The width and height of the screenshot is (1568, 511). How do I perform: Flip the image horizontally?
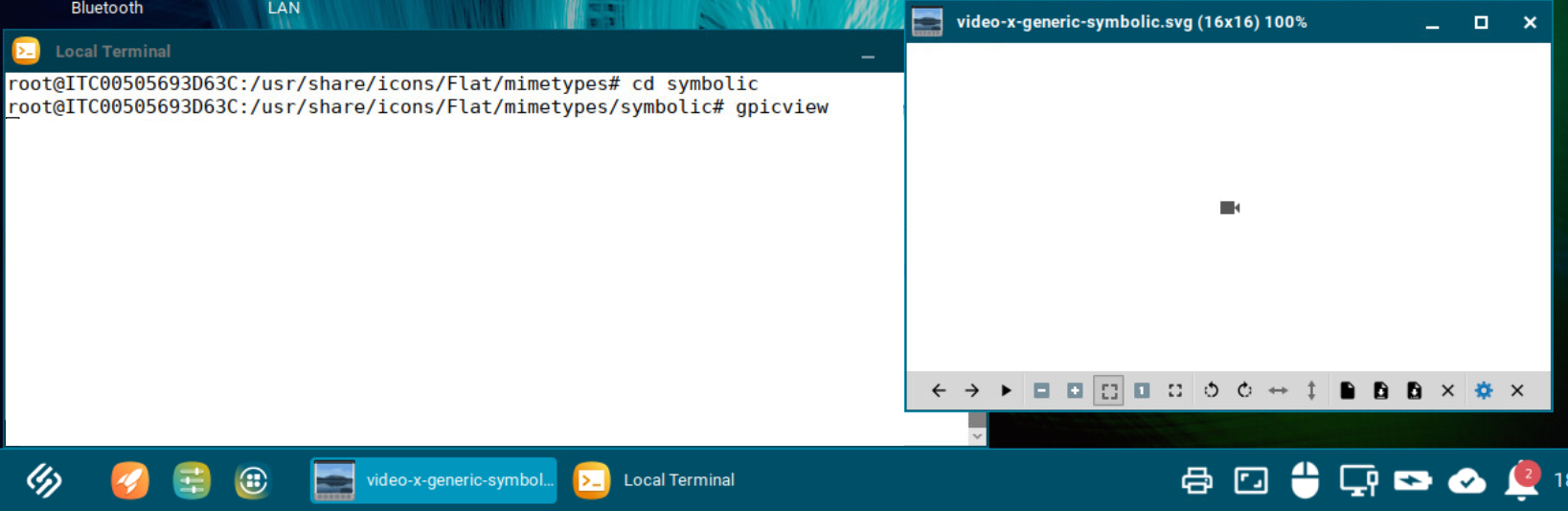click(x=1278, y=390)
